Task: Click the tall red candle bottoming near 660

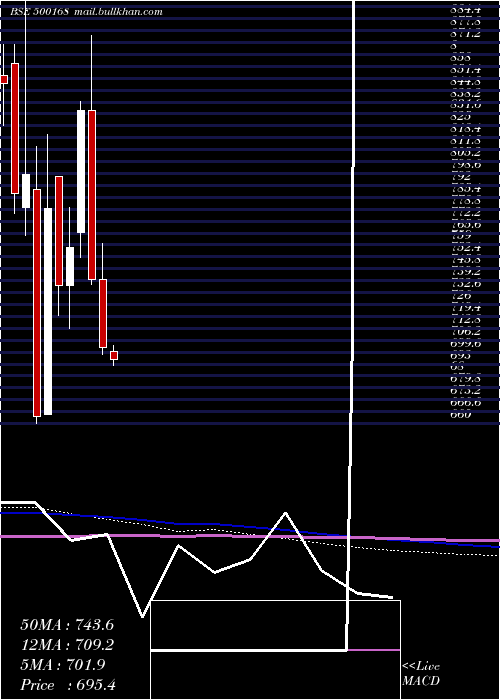Action: [x=37, y=303]
